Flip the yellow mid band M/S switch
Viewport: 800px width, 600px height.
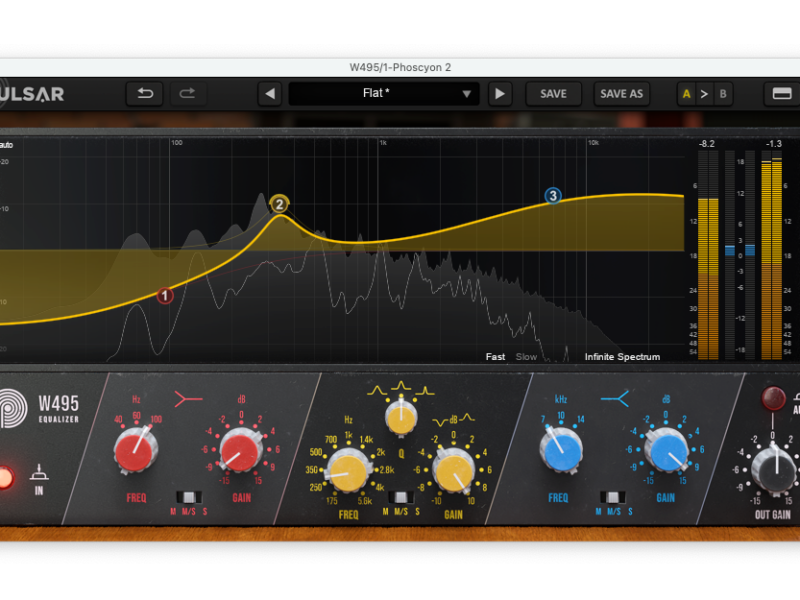[x=401, y=497]
